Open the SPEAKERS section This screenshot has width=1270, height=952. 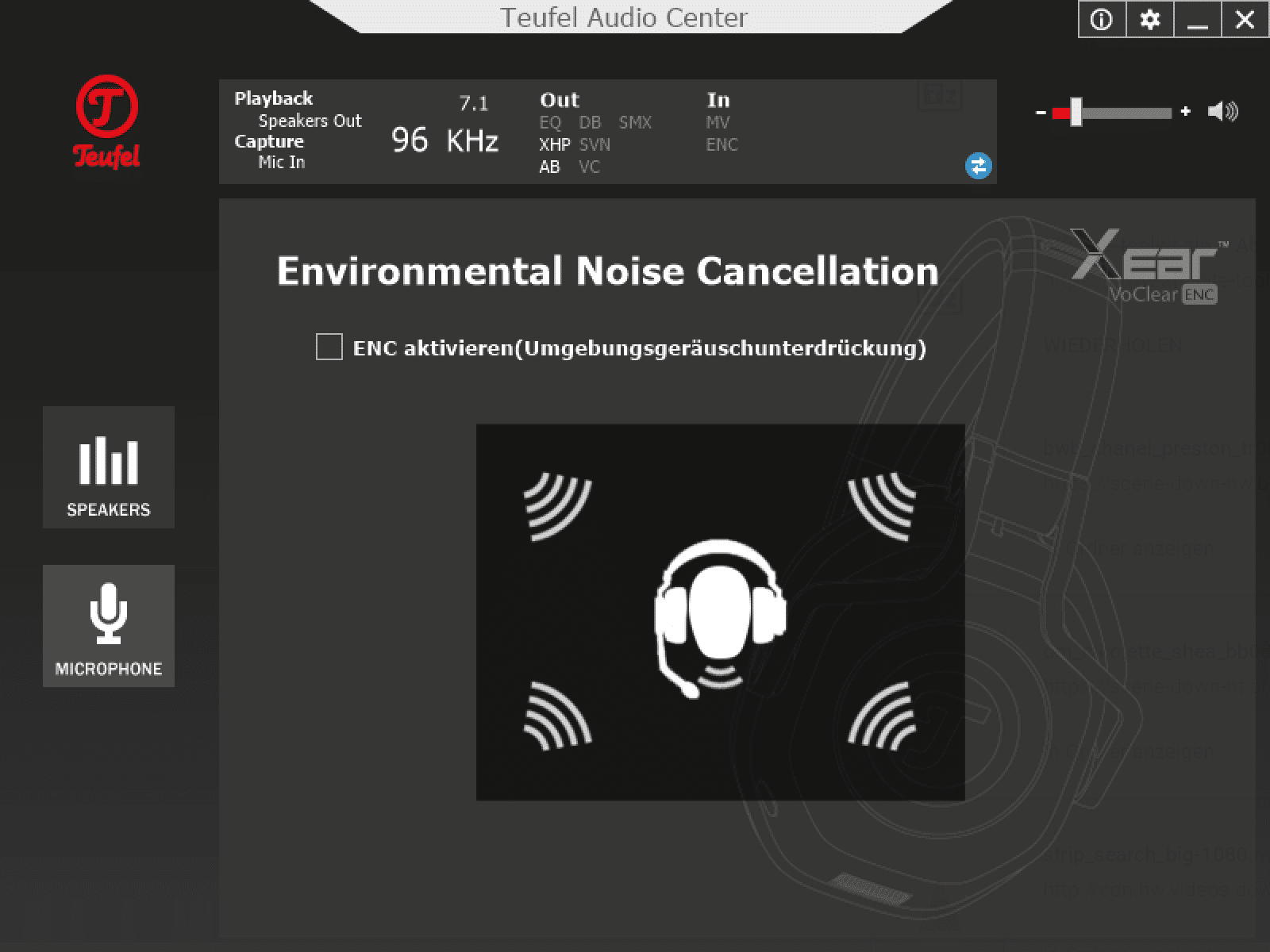pyautogui.click(x=109, y=467)
